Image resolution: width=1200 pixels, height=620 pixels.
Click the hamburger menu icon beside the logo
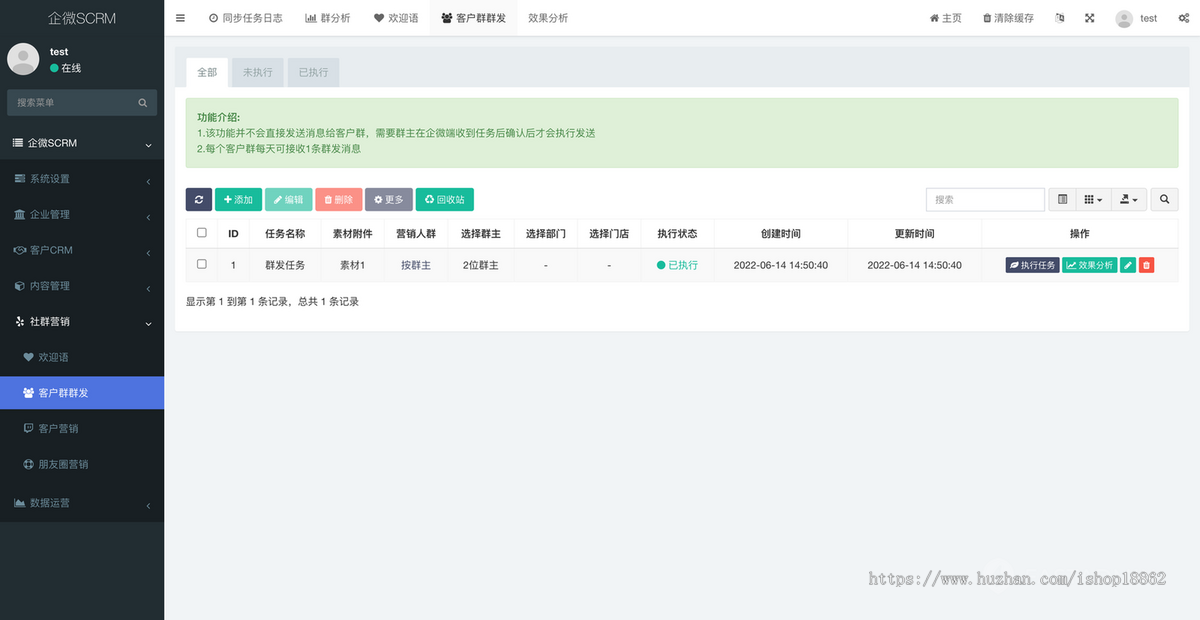coord(180,17)
